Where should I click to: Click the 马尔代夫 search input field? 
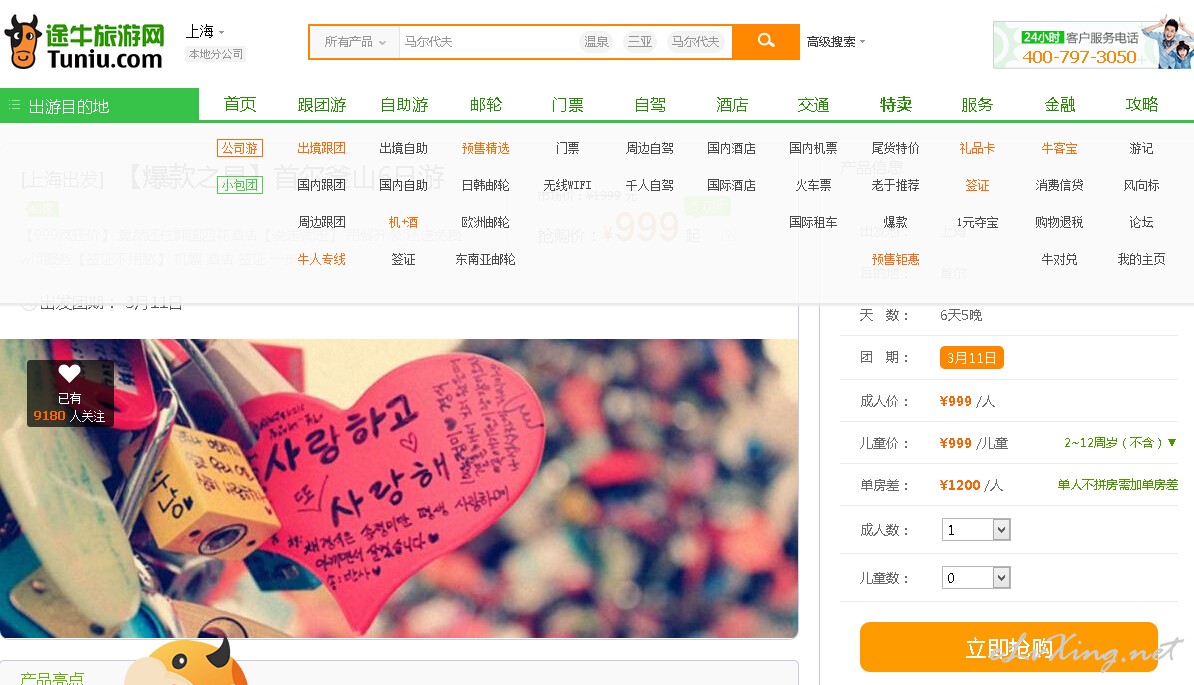[x=487, y=41]
